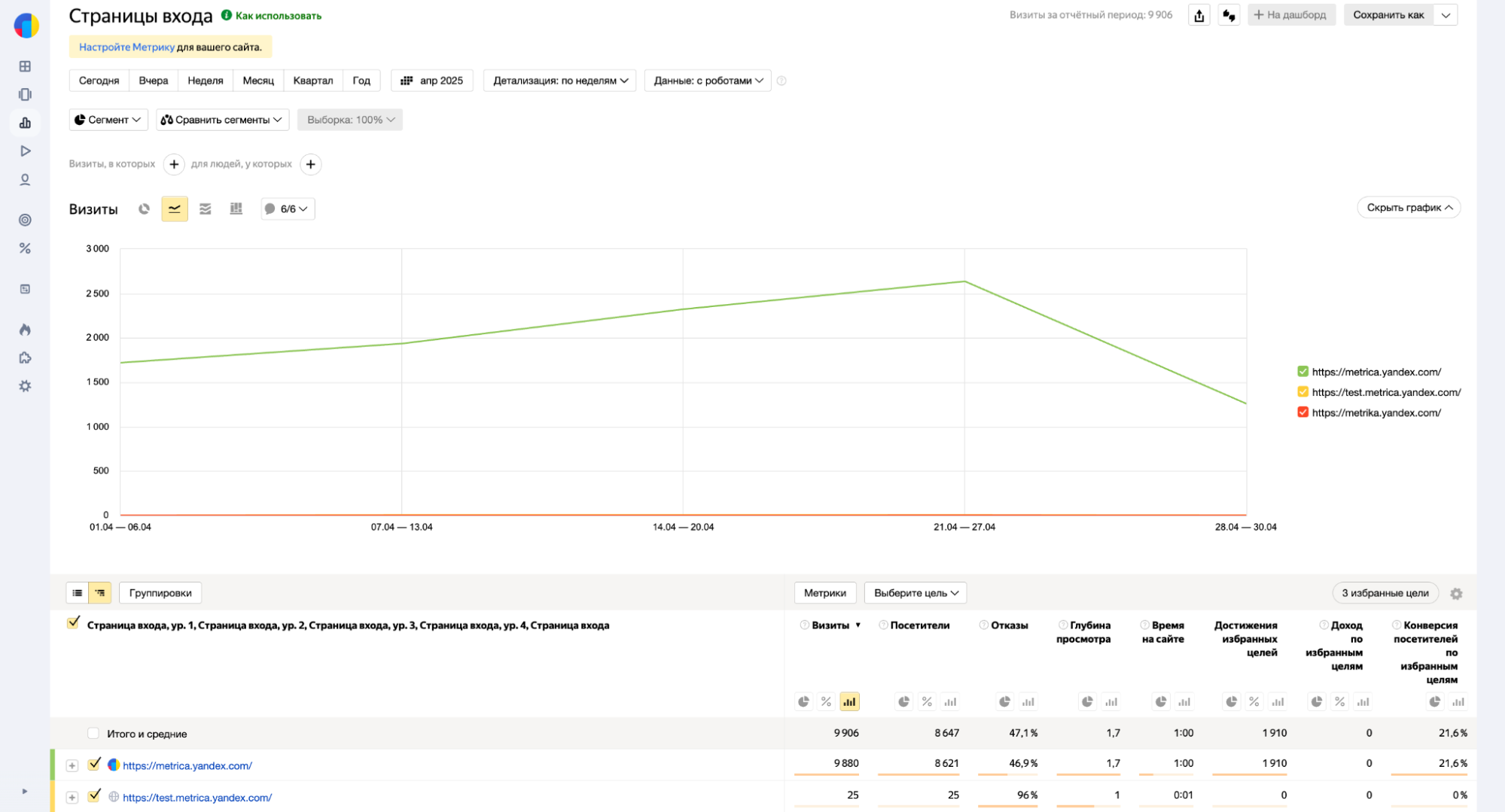
Task: Open table settings gear near favorite goals
Action: [x=1456, y=594]
